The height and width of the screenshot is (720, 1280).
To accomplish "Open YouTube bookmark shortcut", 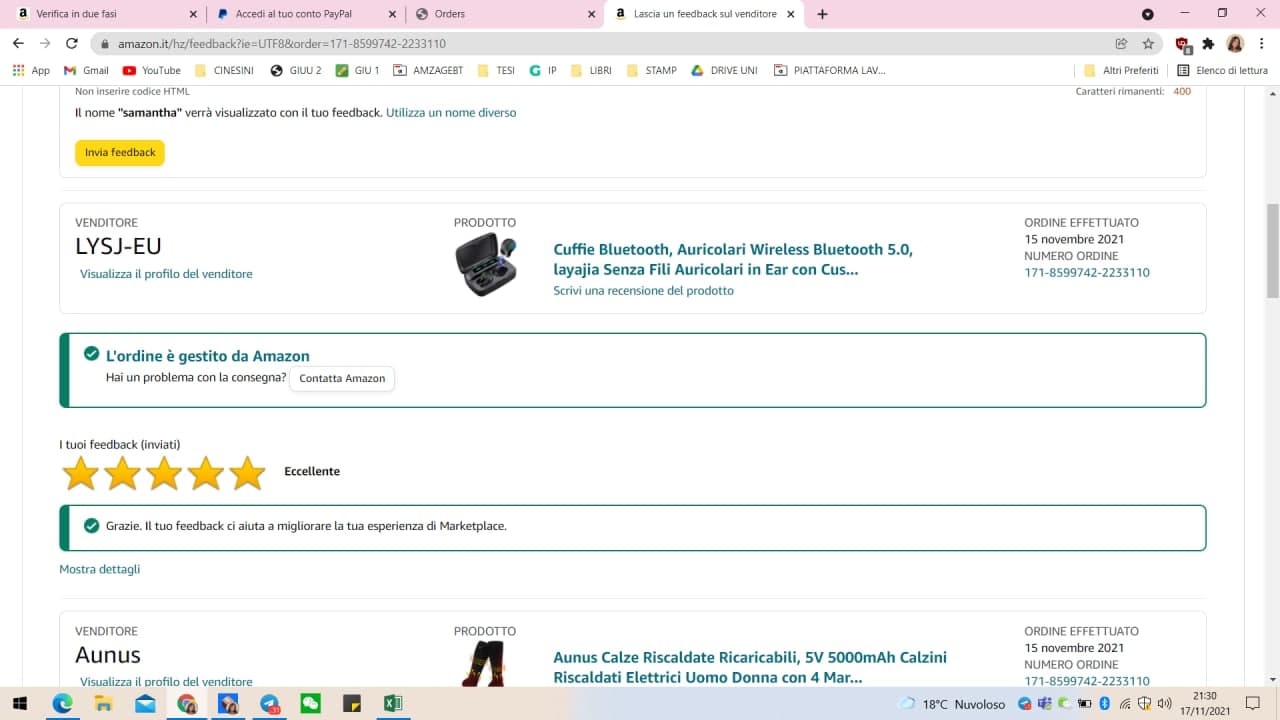I will [151, 71].
